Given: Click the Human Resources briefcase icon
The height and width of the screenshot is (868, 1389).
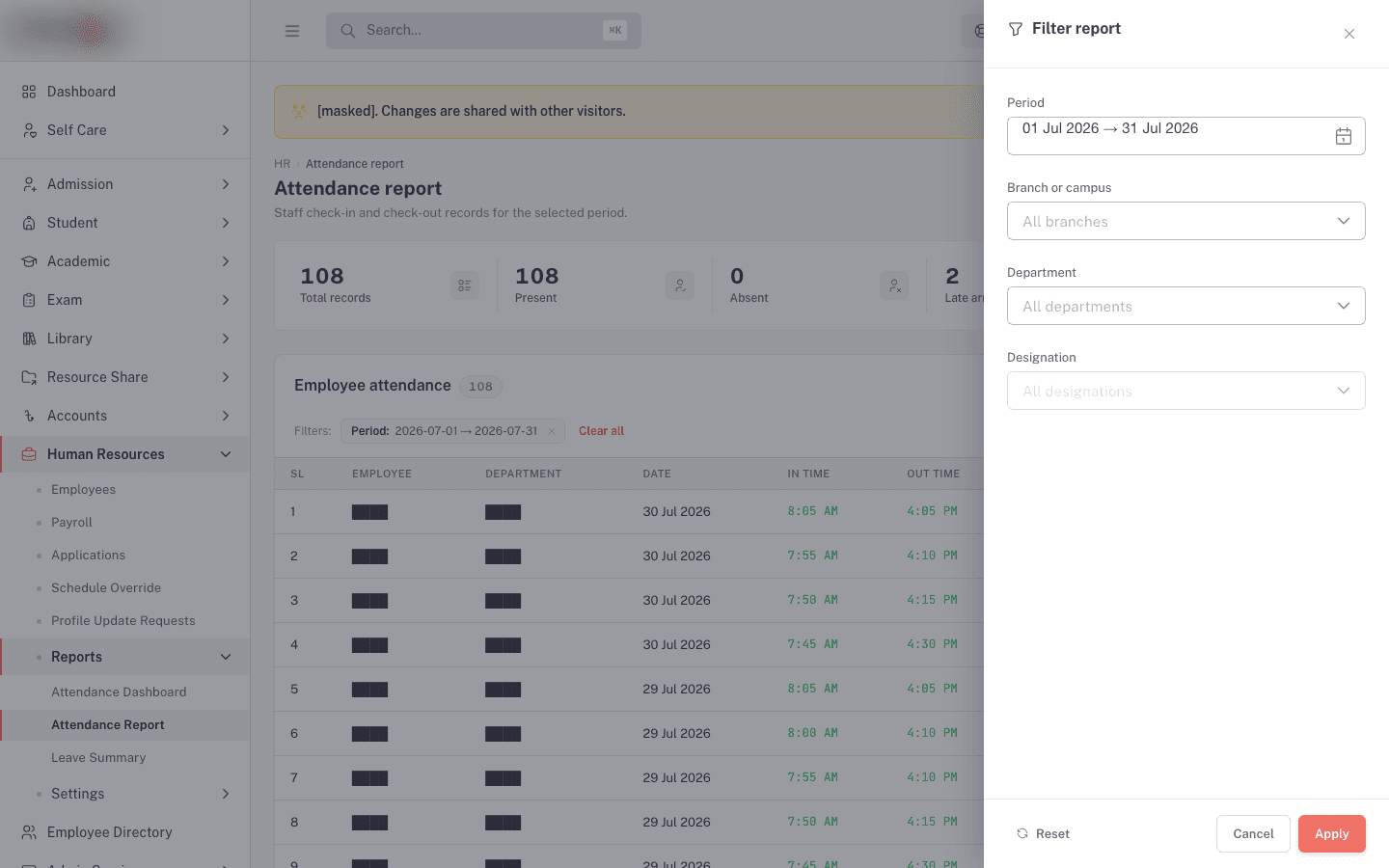Looking at the screenshot, I should pyautogui.click(x=29, y=454).
